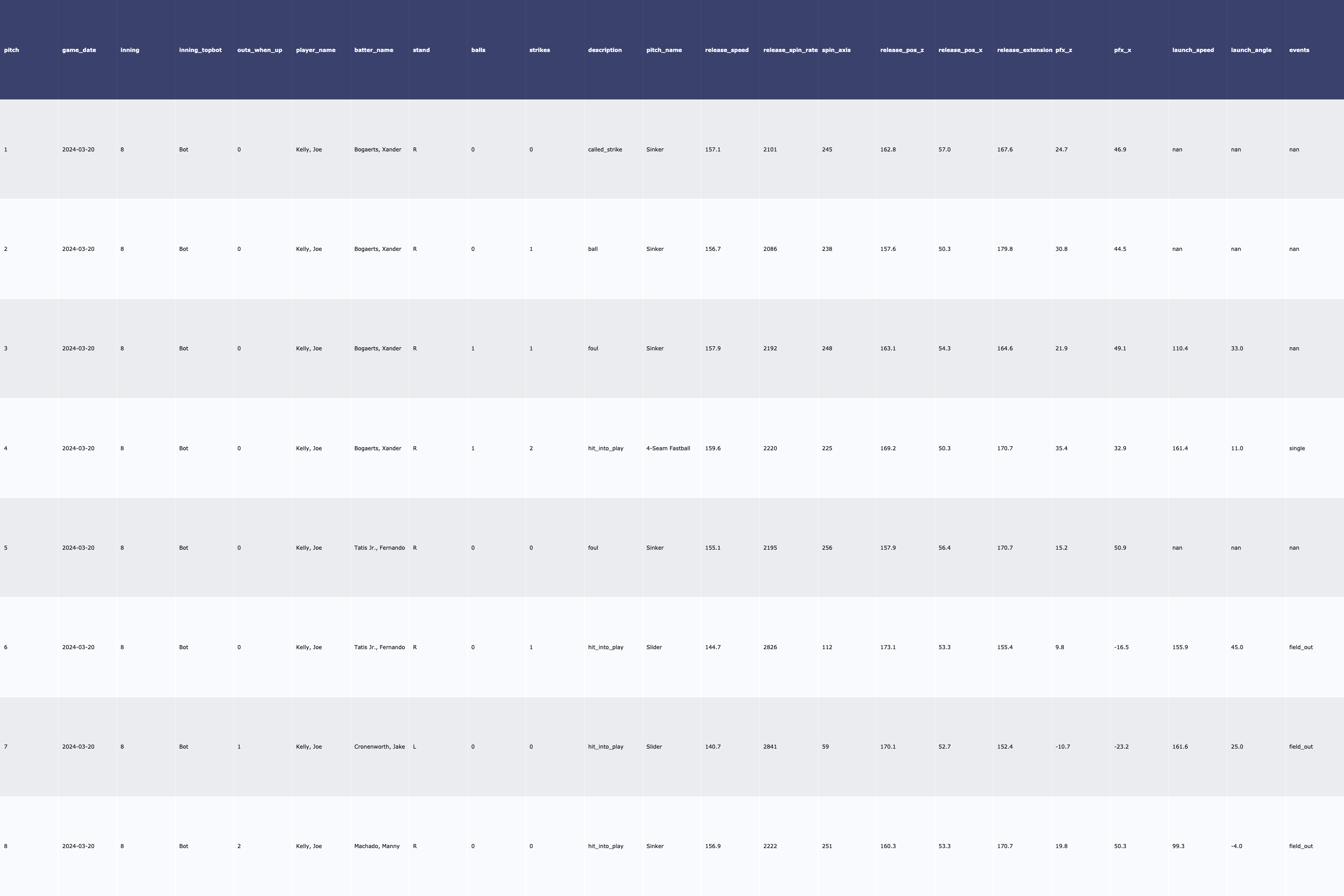Select the 4-Seam Fastball pitch cell

(x=668, y=448)
